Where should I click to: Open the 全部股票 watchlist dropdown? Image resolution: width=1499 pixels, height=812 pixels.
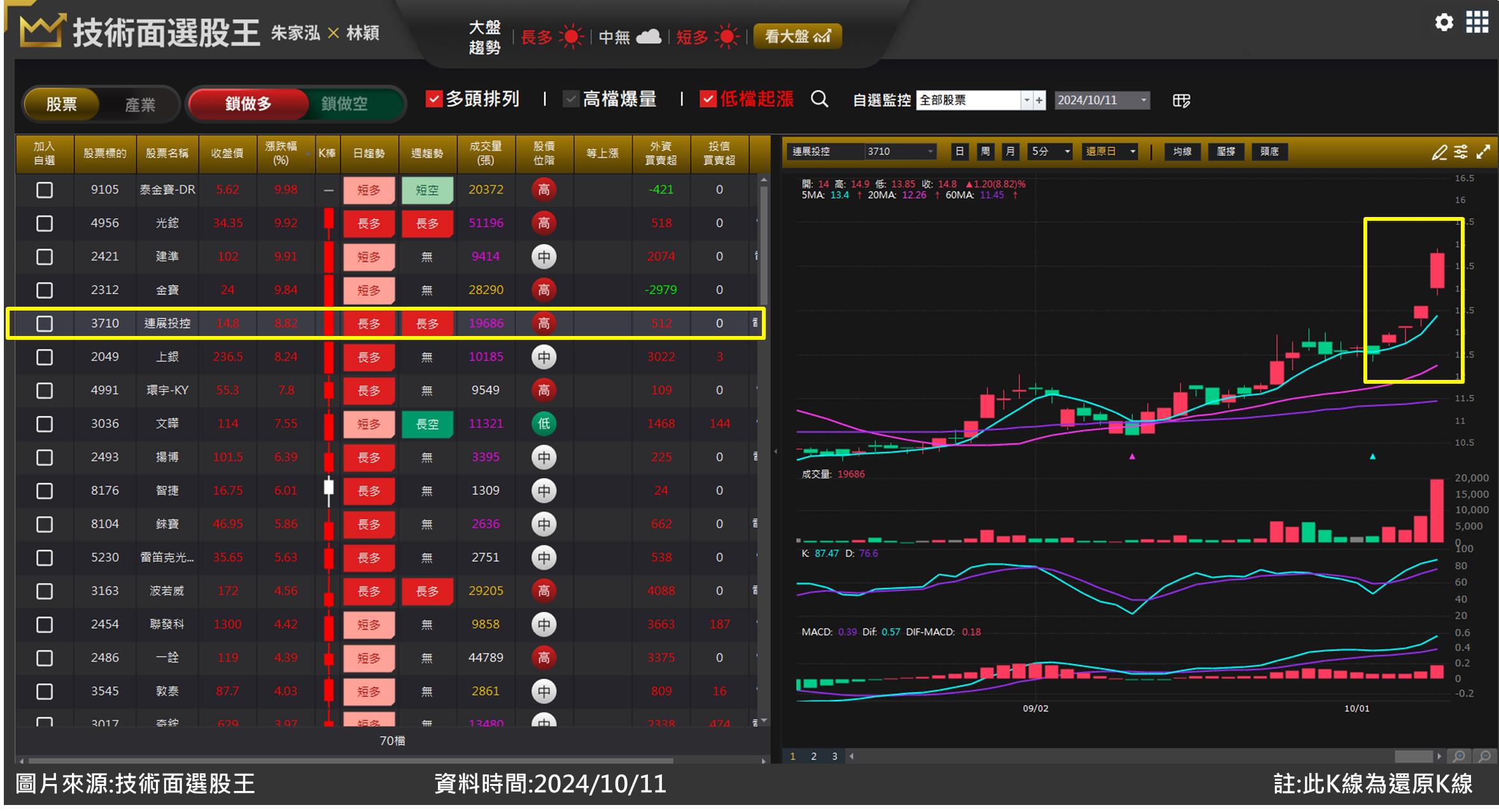pyautogui.click(x=1026, y=101)
